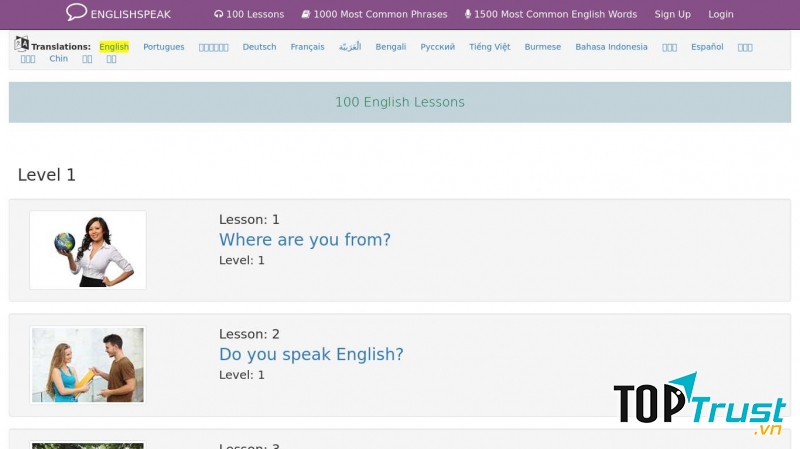Switch translation to Chin
This screenshot has width=800, height=449.
59,58
